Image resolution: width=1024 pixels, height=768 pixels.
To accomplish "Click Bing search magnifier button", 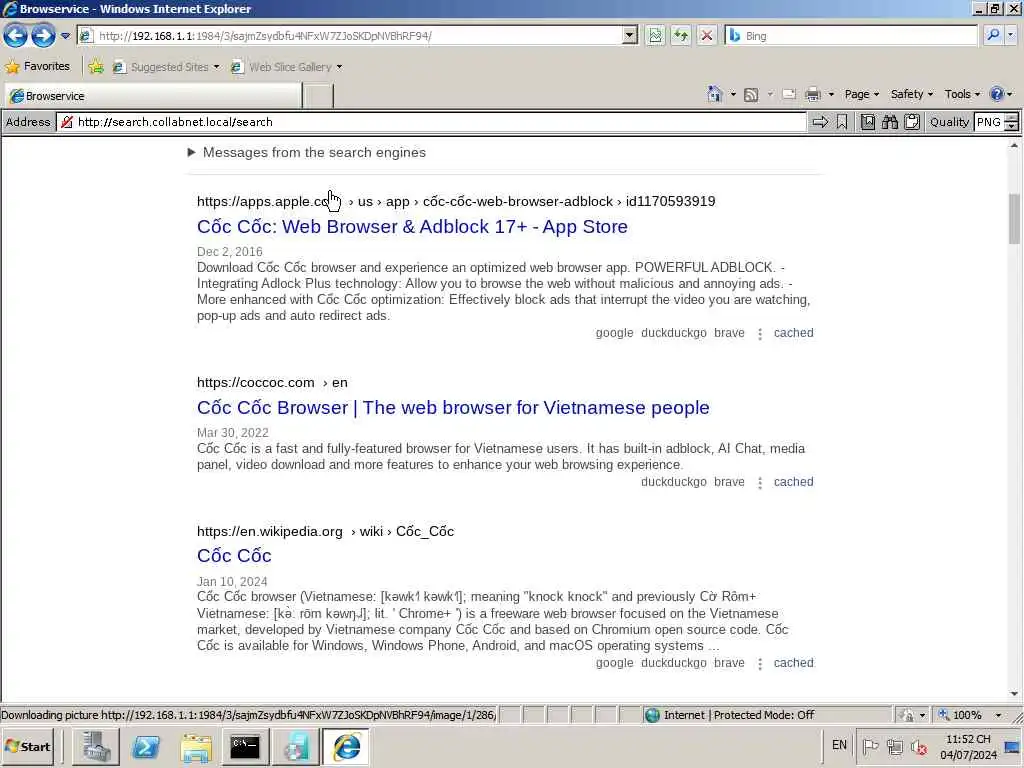I will tap(993, 35).
